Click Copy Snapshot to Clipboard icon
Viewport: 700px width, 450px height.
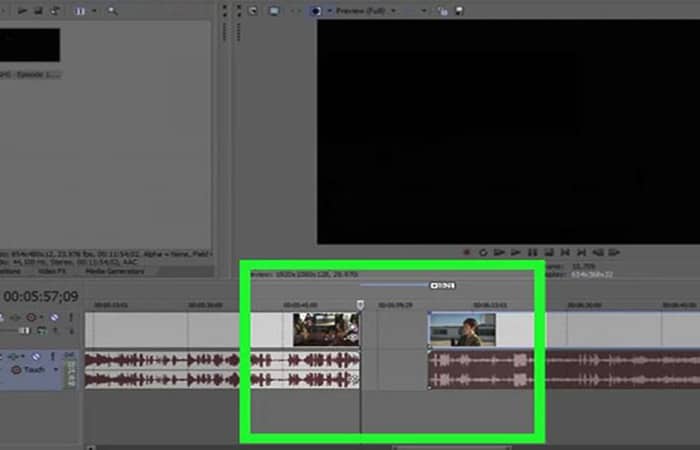pos(442,11)
